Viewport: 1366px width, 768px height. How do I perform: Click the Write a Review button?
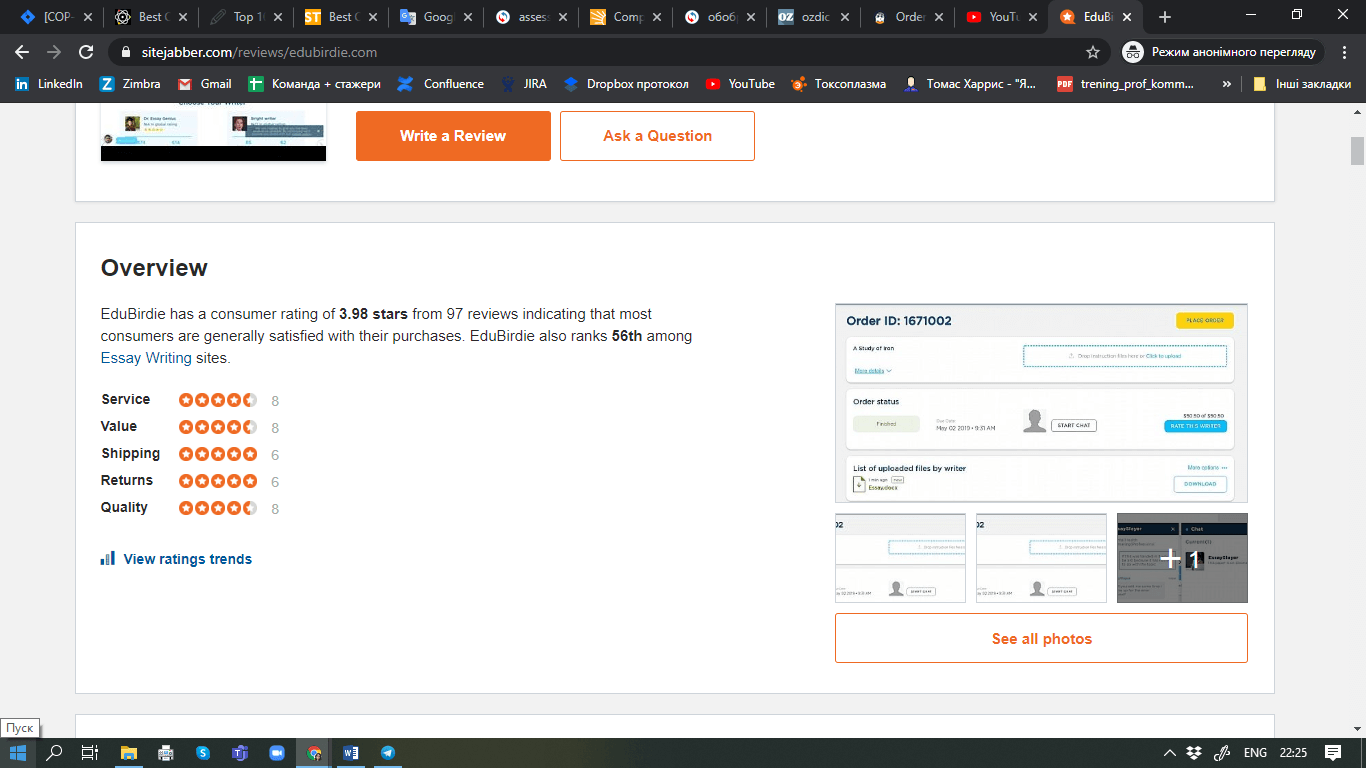point(453,136)
